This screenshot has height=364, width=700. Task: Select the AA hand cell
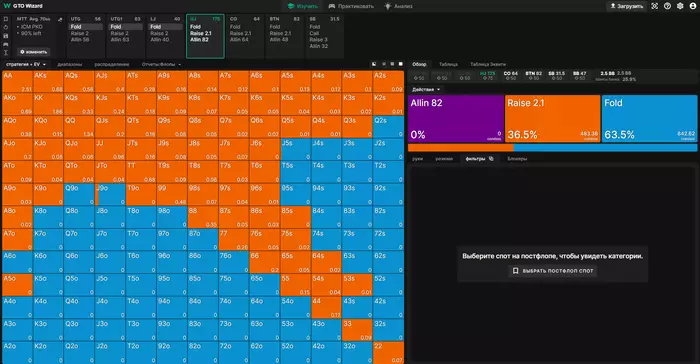(17, 82)
